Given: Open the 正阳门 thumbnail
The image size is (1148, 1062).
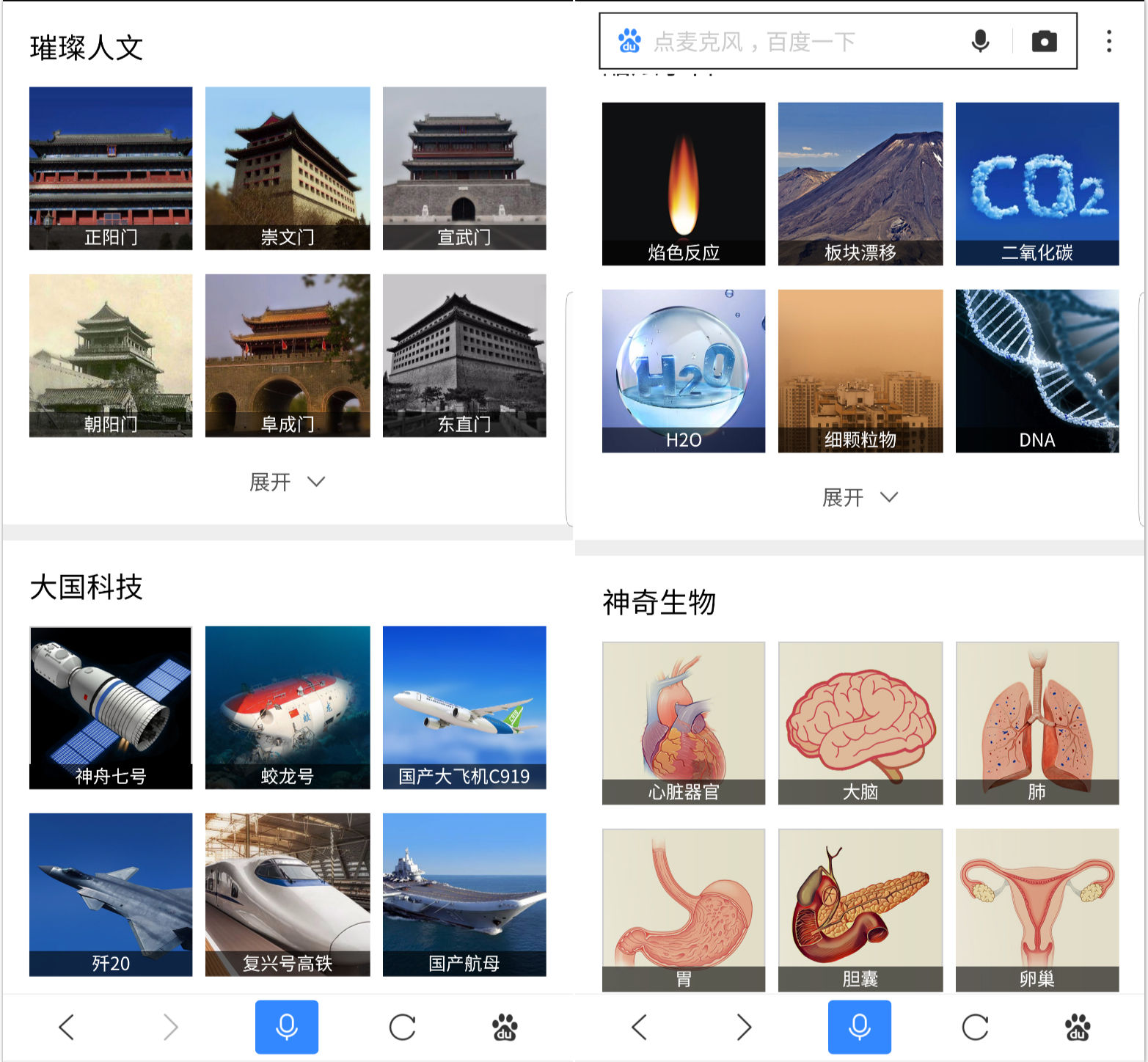Looking at the screenshot, I should [x=111, y=168].
